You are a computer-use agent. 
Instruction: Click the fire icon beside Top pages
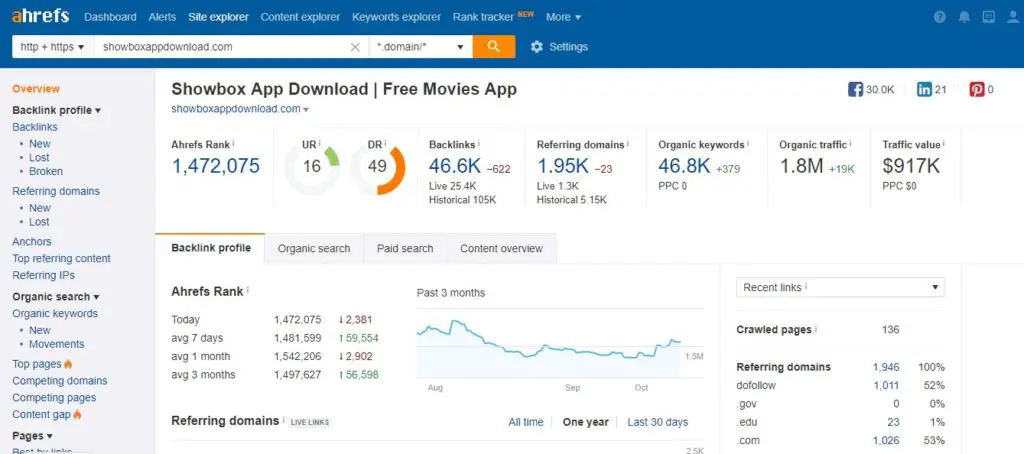pos(69,365)
